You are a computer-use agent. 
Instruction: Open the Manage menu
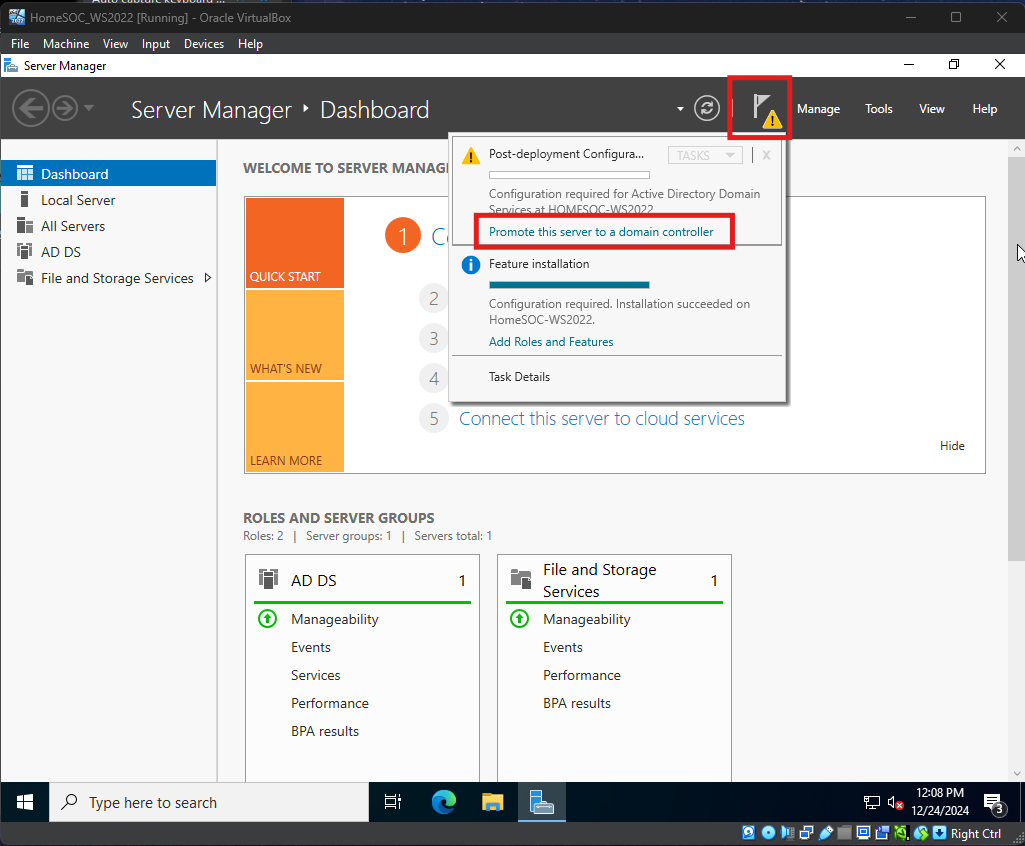(x=818, y=109)
